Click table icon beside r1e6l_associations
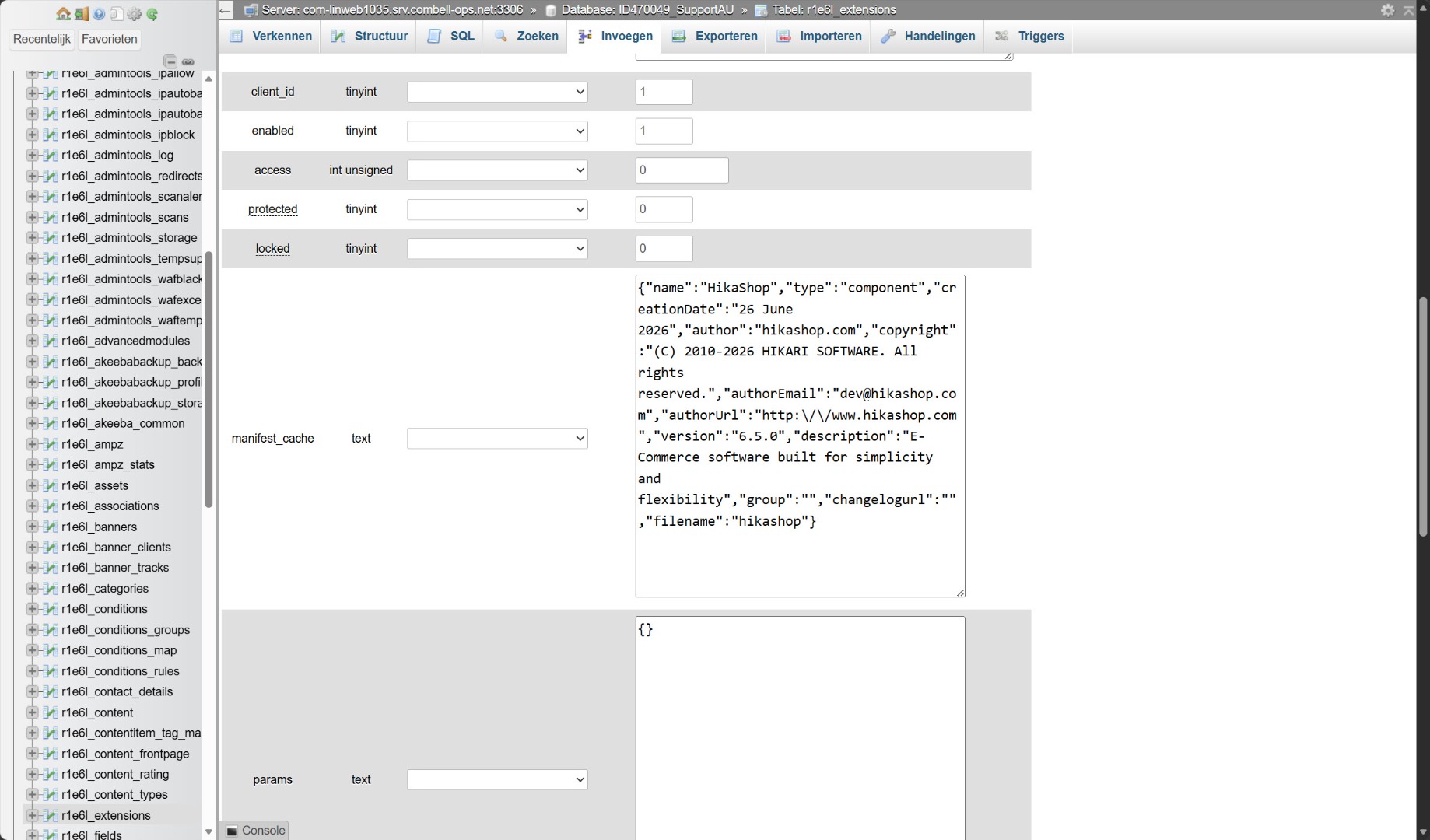The height and width of the screenshot is (840, 1430). pos(51,506)
